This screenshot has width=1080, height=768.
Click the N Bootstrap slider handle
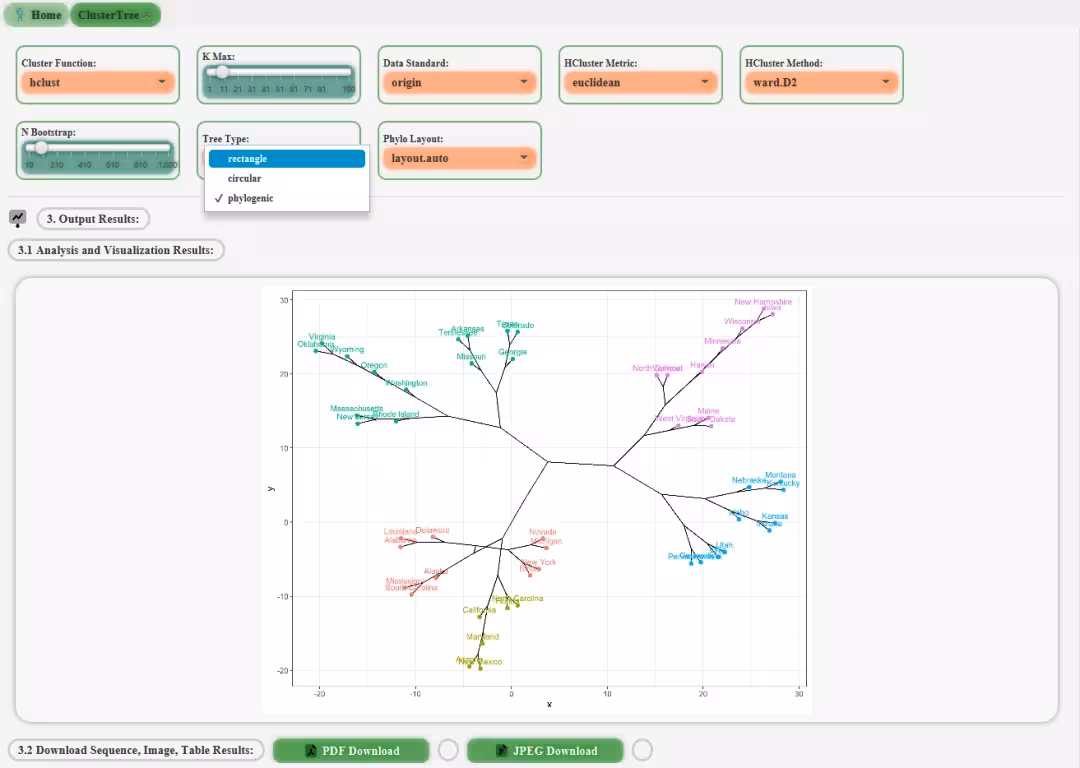pos(41,147)
